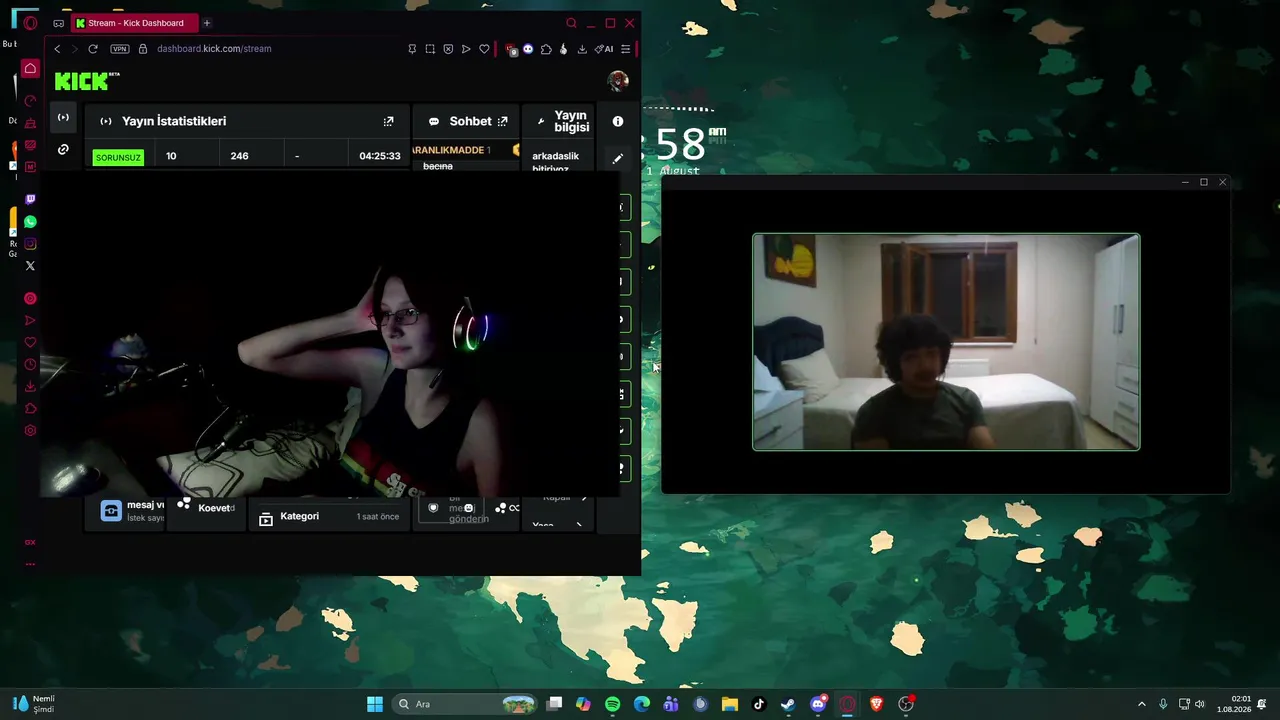Open the VPN badge in address bar
Screen dimensions: 1280x720
point(120,49)
